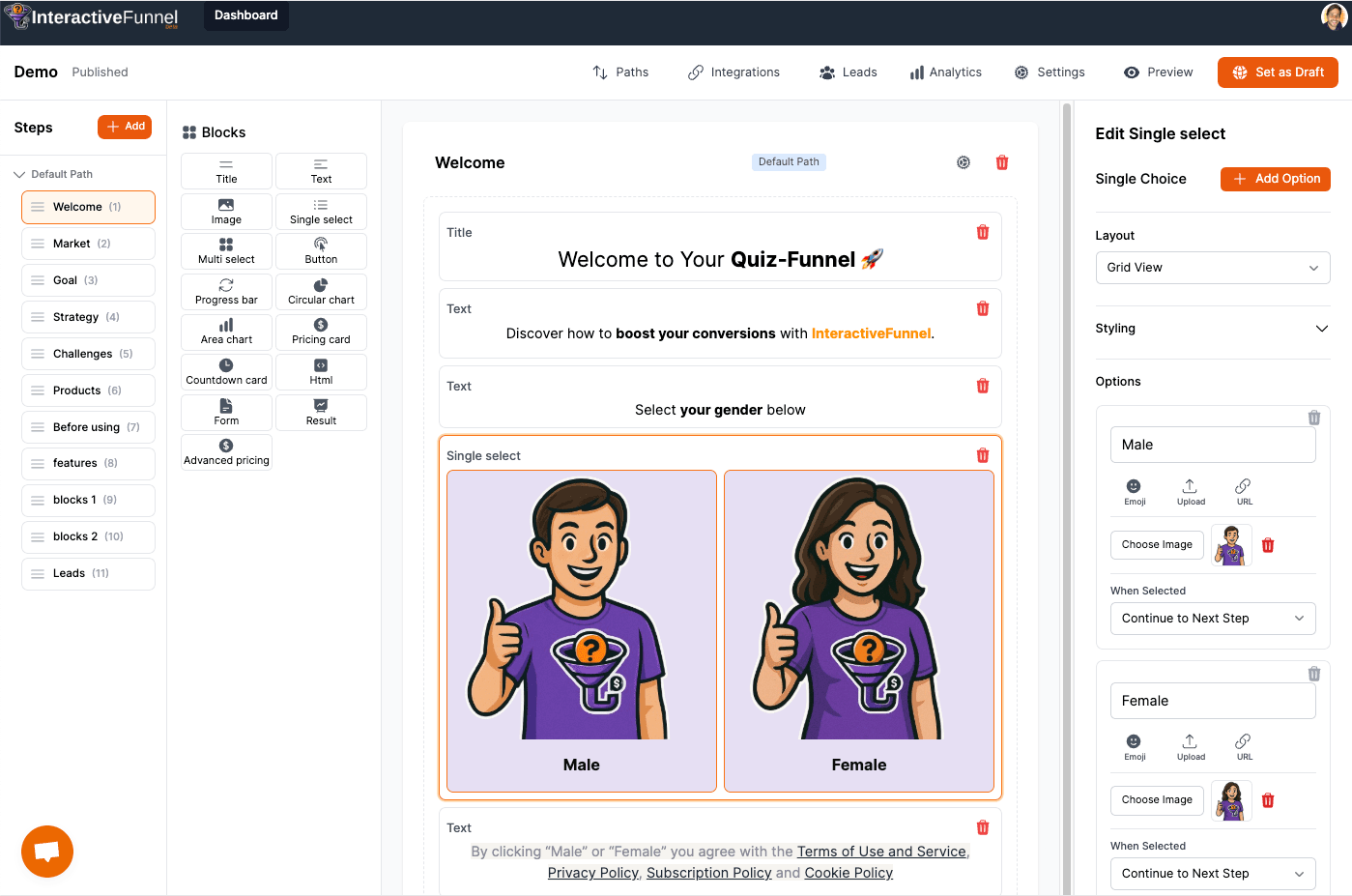Image resolution: width=1352 pixels, height=896 pixels.
Task: Click the Add Option button
Action: pyautogui.click(x=1275, y=179)
